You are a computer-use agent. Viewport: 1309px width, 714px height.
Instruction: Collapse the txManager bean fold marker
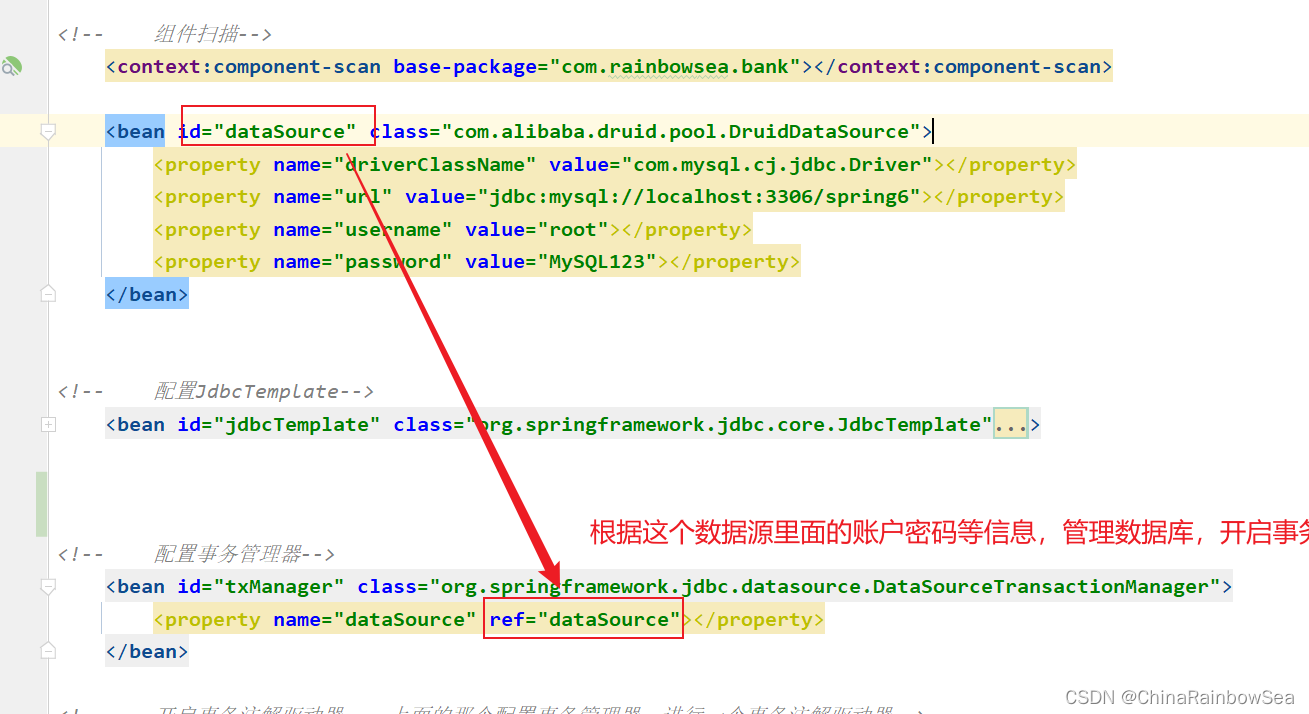47,586
